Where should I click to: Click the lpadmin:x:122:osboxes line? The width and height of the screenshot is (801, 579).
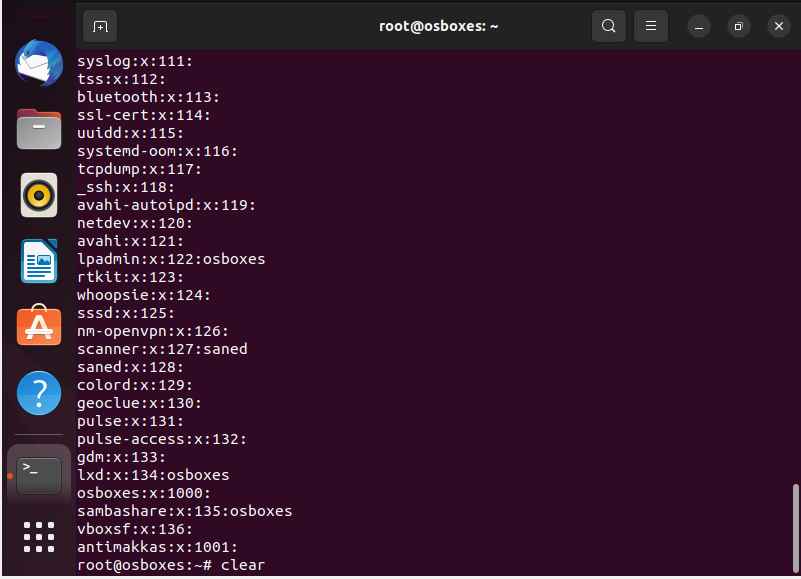171,259
